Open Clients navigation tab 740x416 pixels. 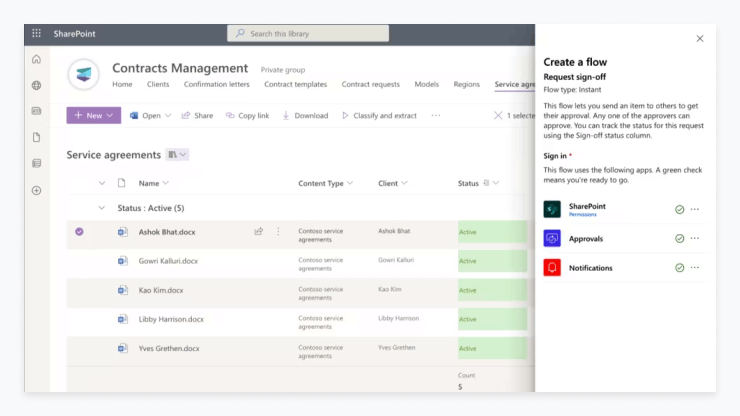point(158,84)
